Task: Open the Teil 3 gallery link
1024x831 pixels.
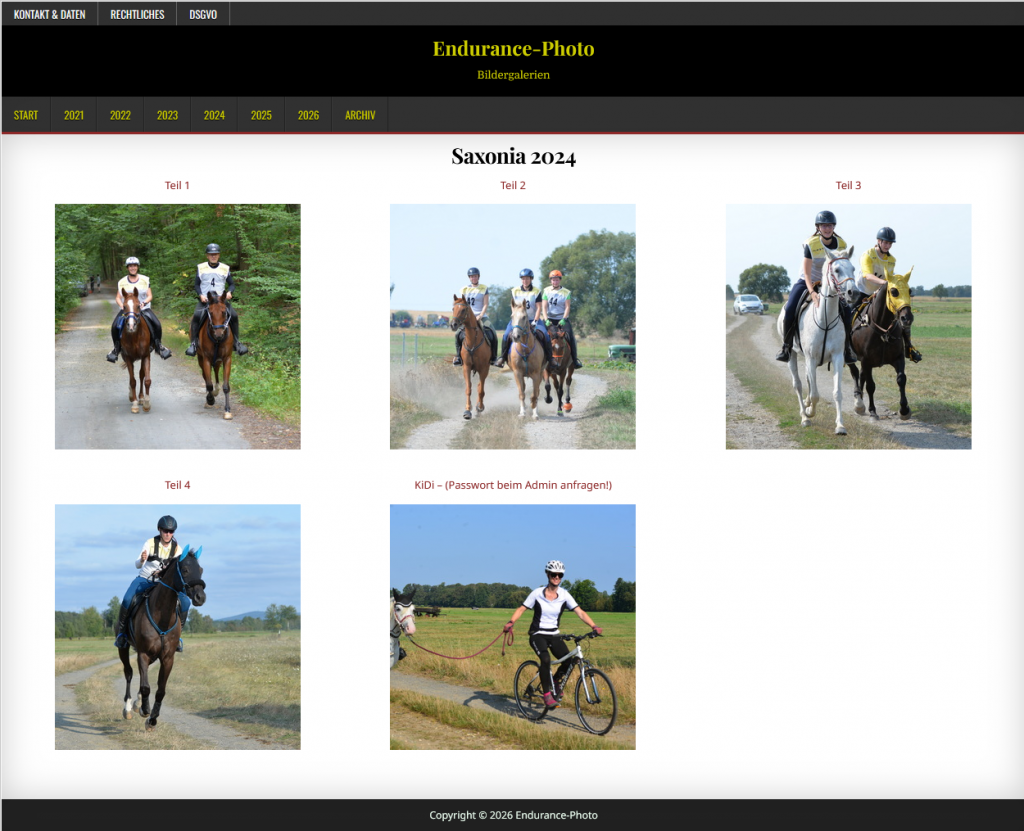Action: pos(848,185)
